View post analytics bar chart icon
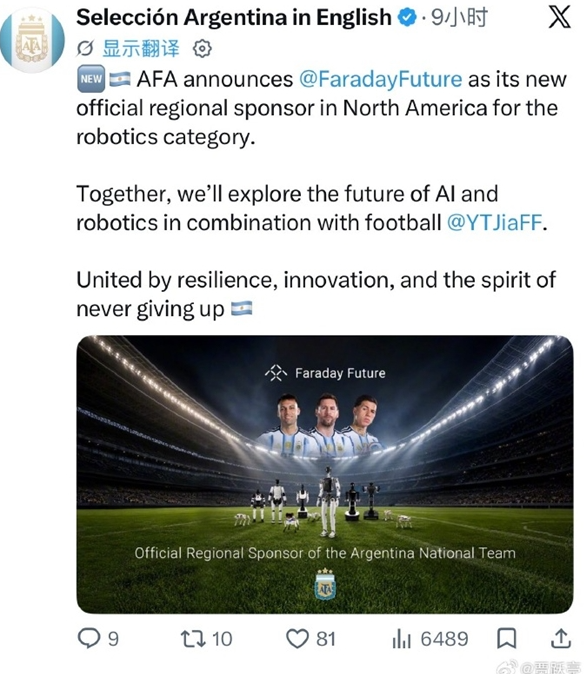Screen dimensions: 584x674 pos(402,639)
